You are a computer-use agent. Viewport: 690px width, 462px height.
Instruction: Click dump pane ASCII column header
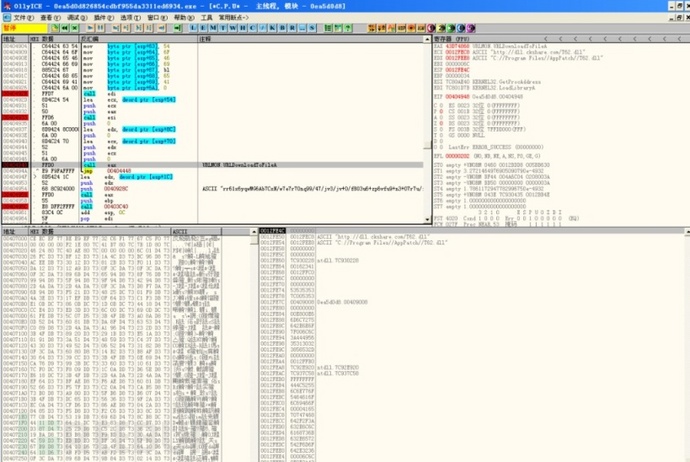(196, 231)
